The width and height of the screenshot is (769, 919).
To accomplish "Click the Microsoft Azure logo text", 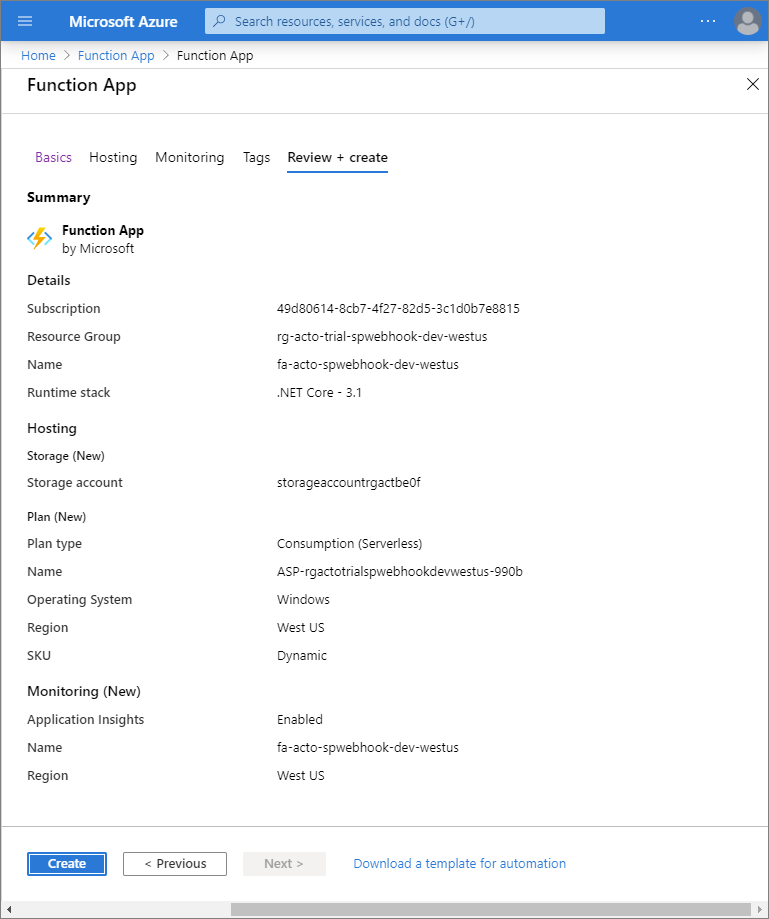I will point(123,22).
